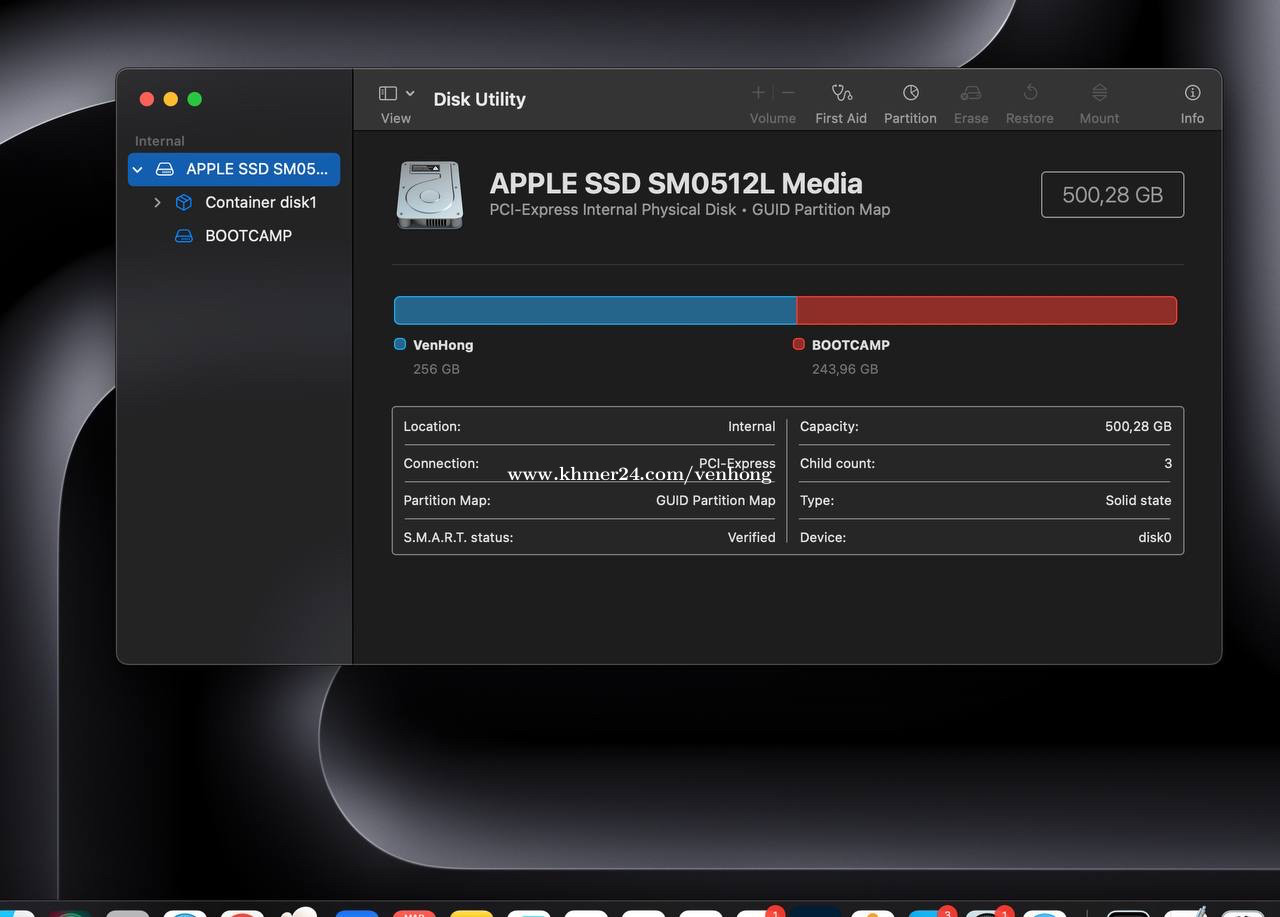Screen dimensions: 1280x917
Task: Choose the Restore arrow icon
Action: tap(1030, 92)
